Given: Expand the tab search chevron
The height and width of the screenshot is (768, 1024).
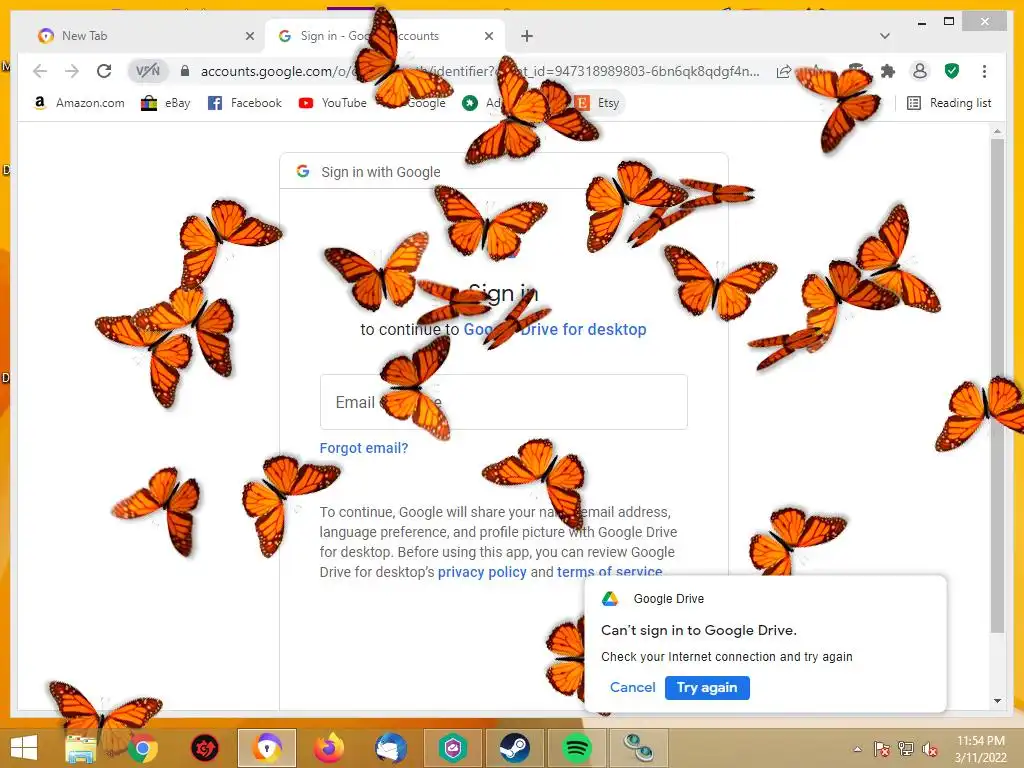Looking at the screenshot, I should [x=885, y=36].
